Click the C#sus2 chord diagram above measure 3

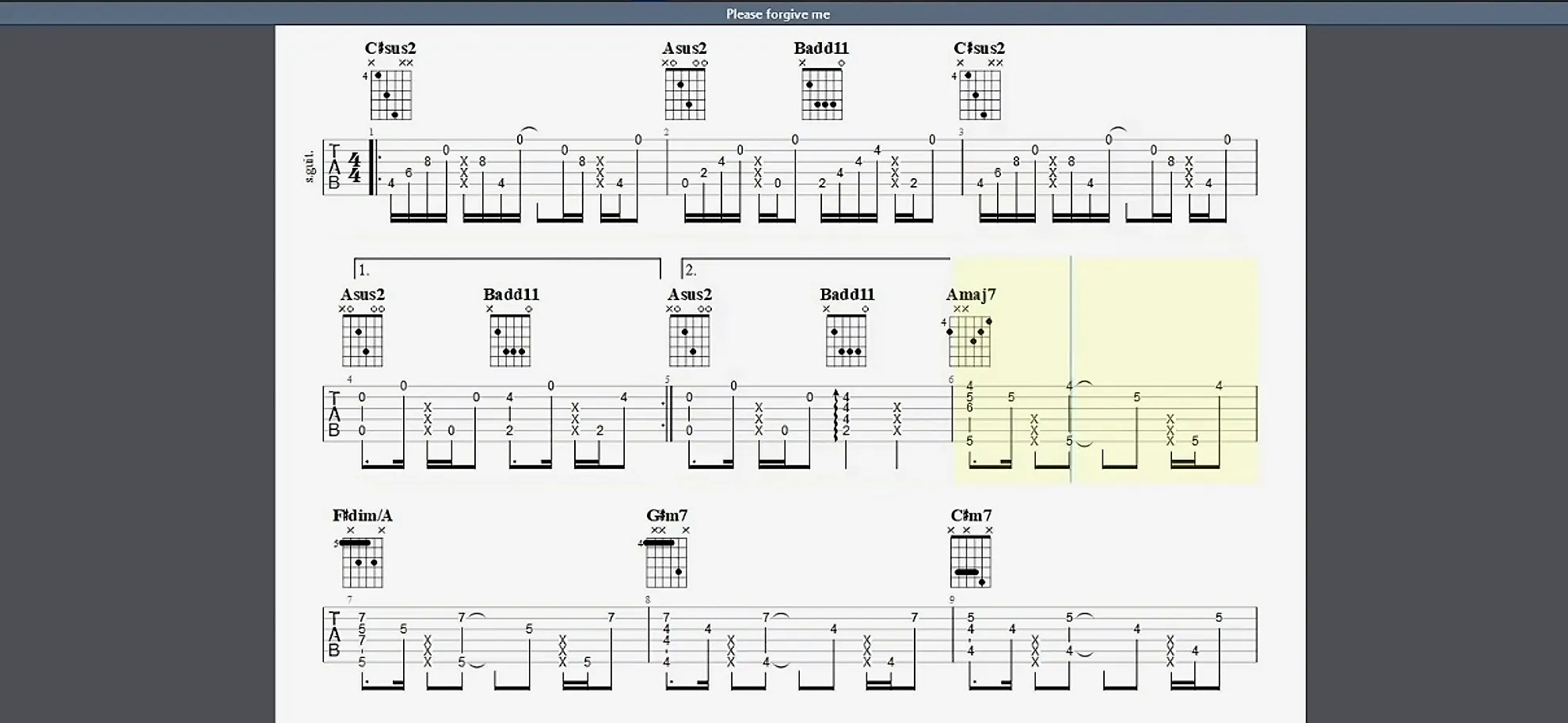coord(980,94)
